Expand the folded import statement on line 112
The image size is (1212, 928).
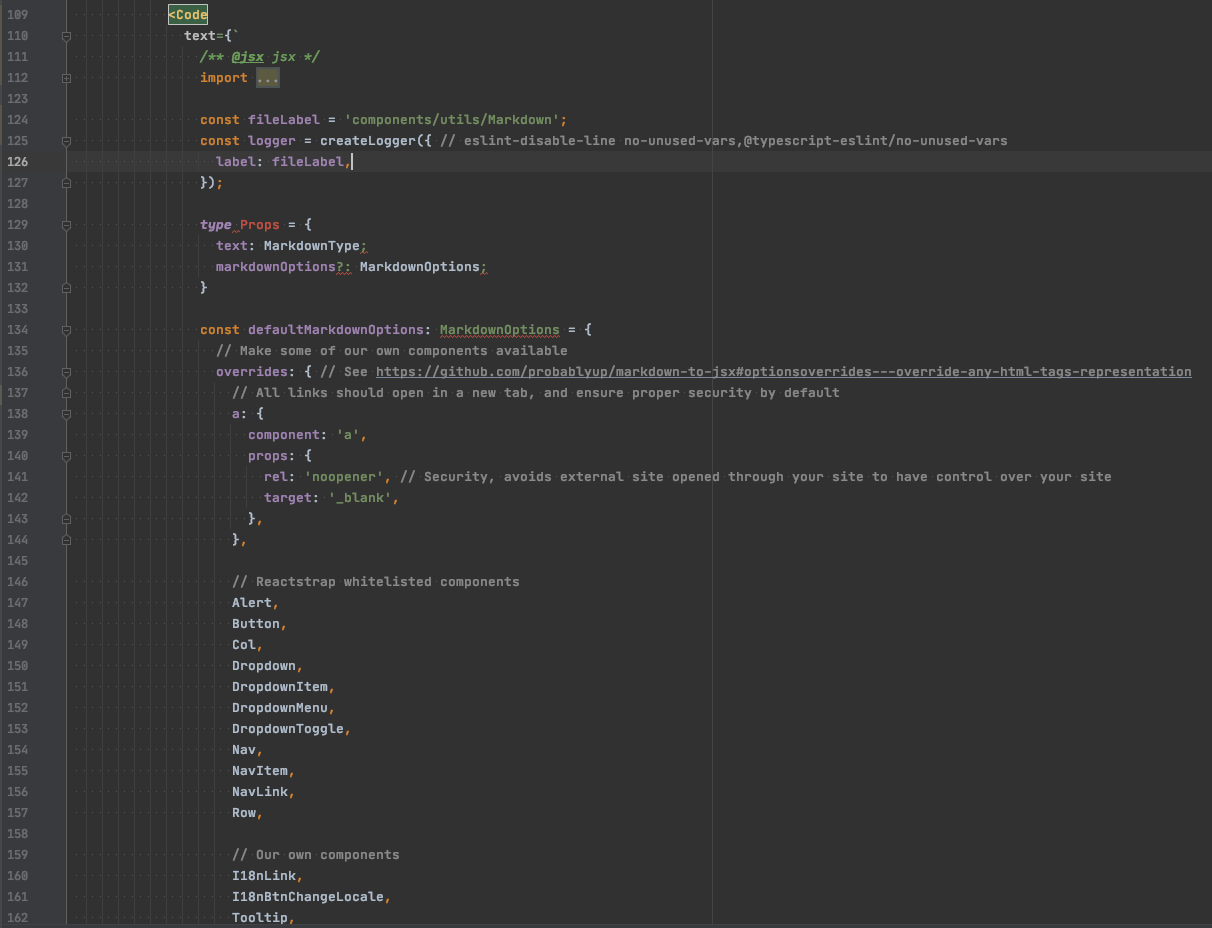pyautogui.click(x=65, y=77)
